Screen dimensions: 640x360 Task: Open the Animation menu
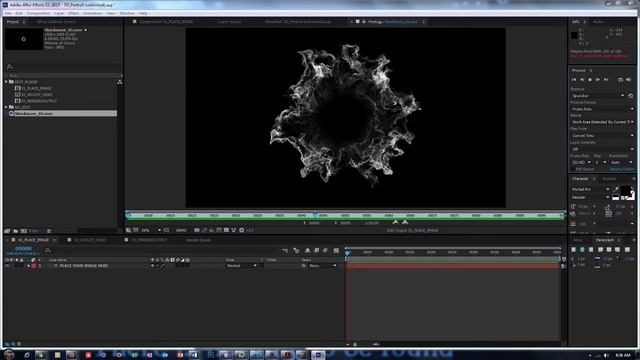(x=93, y=13)
